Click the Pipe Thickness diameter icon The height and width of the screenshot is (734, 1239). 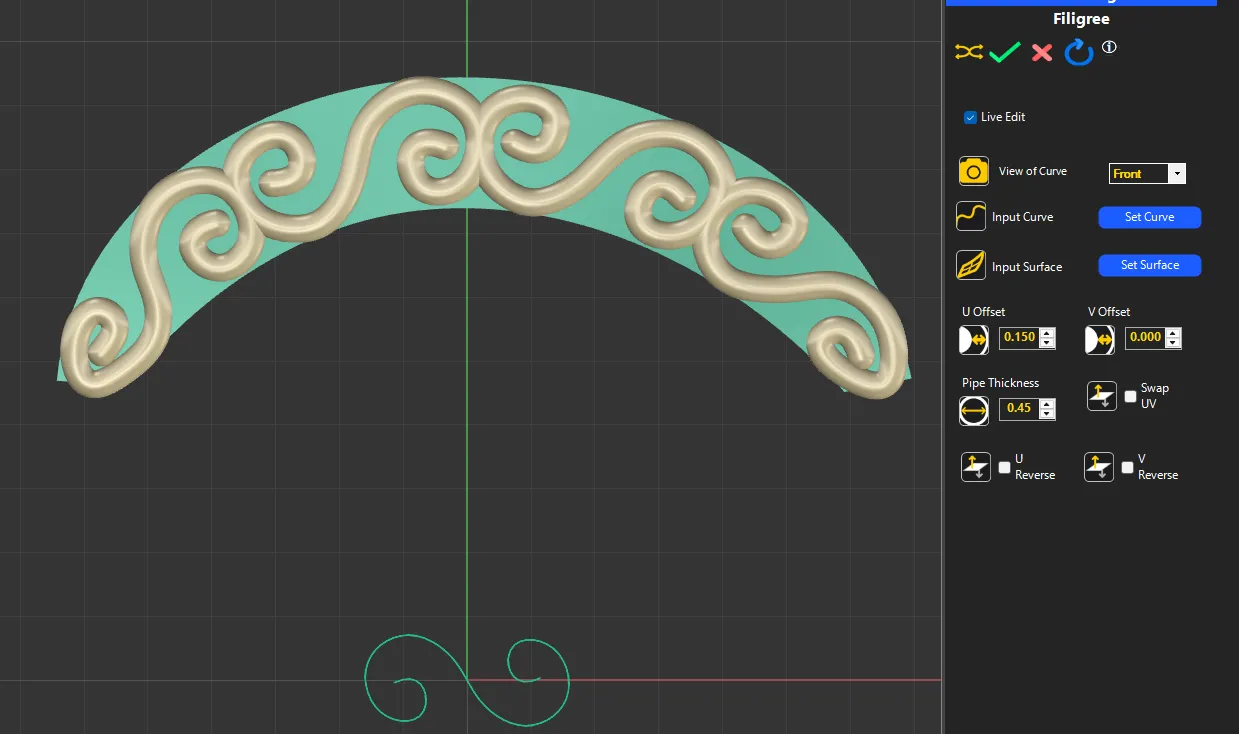coord(974,409)
